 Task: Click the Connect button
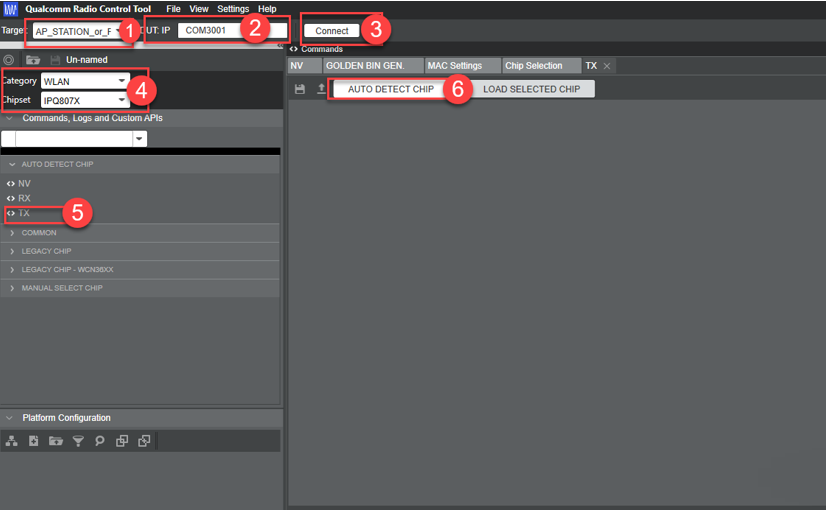(331, 31)
